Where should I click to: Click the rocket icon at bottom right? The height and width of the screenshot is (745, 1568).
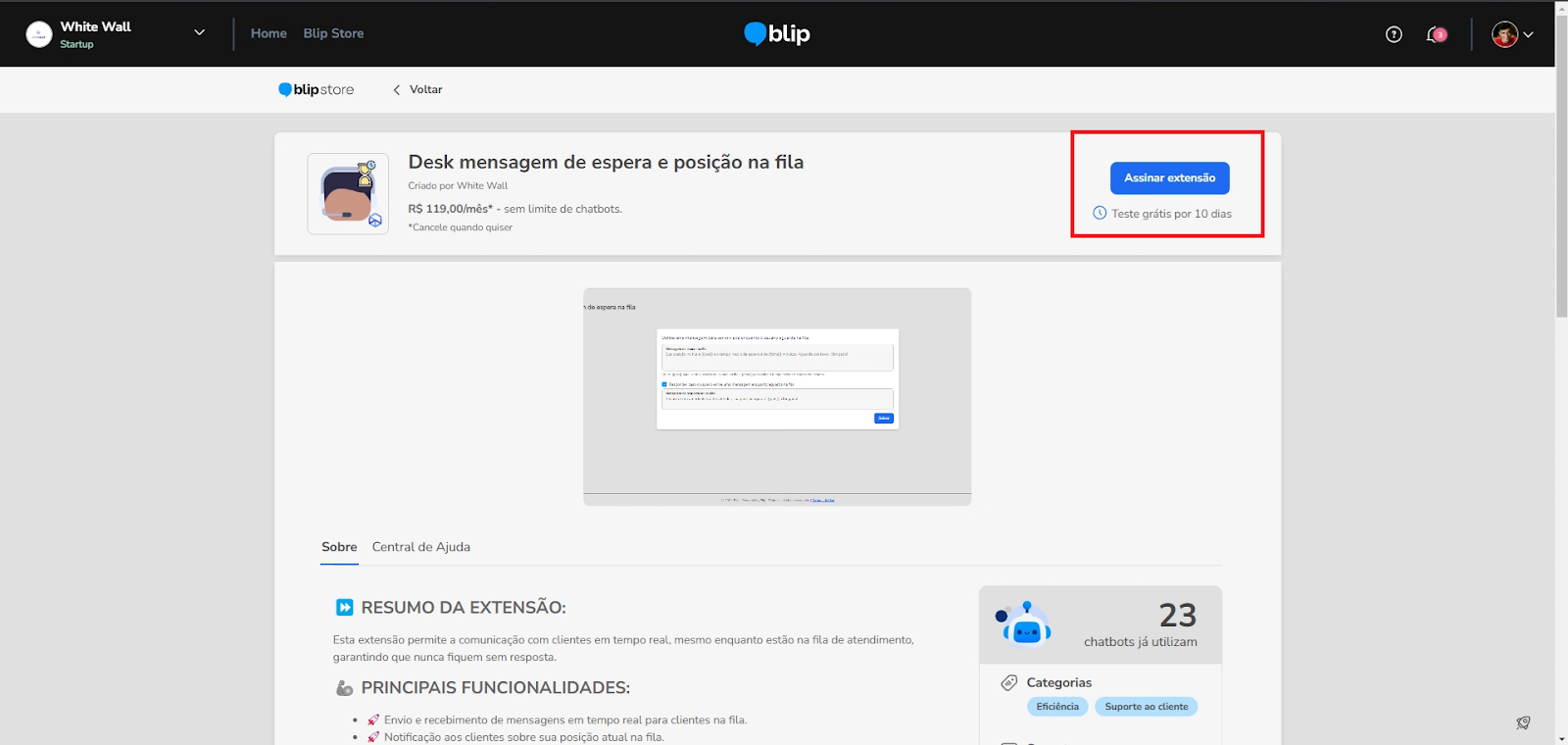coord(1523,722)
